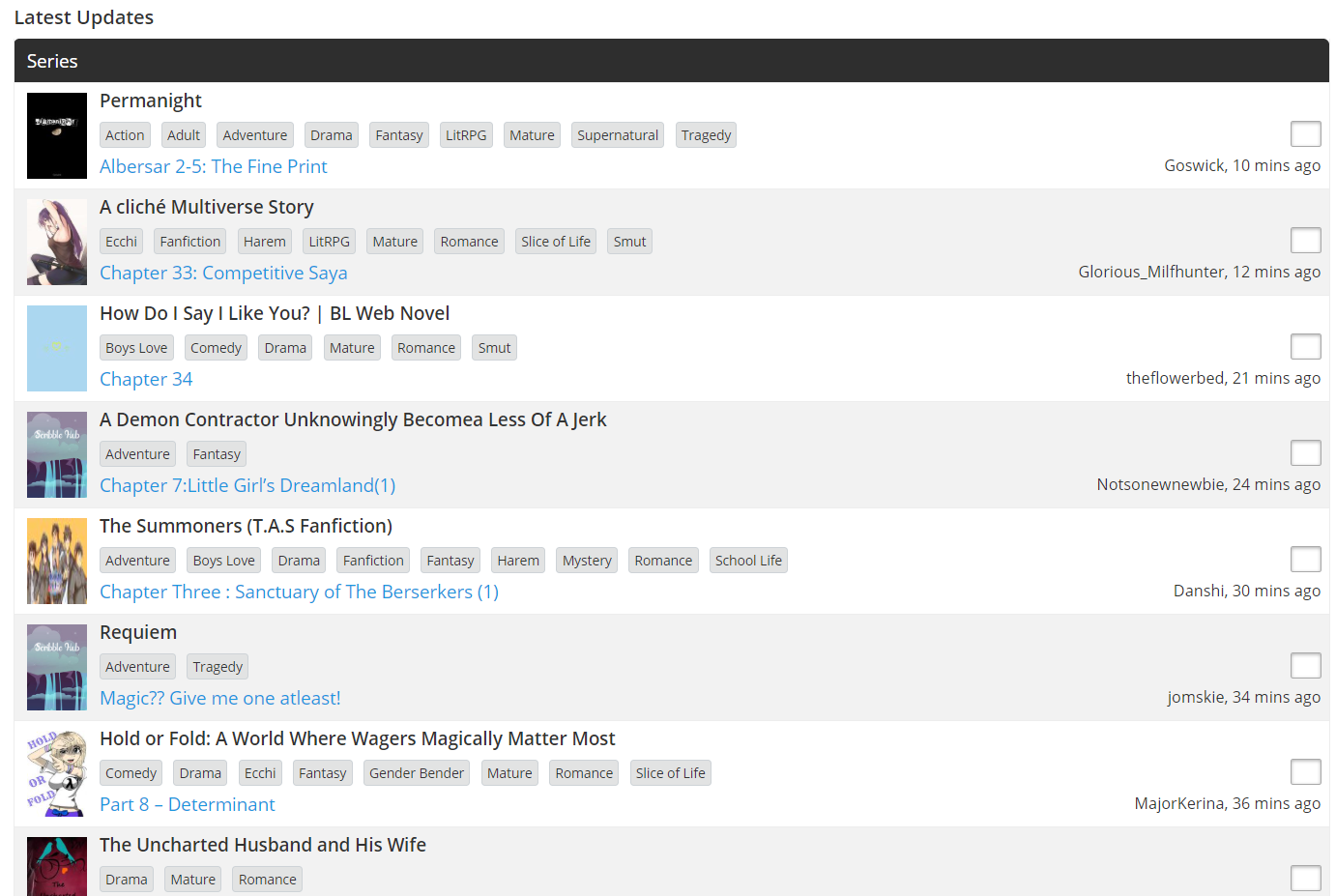Open the light blue BL Web Novel cover
The width and height of the screenshot is (1336, 896).
coord(57,348)
